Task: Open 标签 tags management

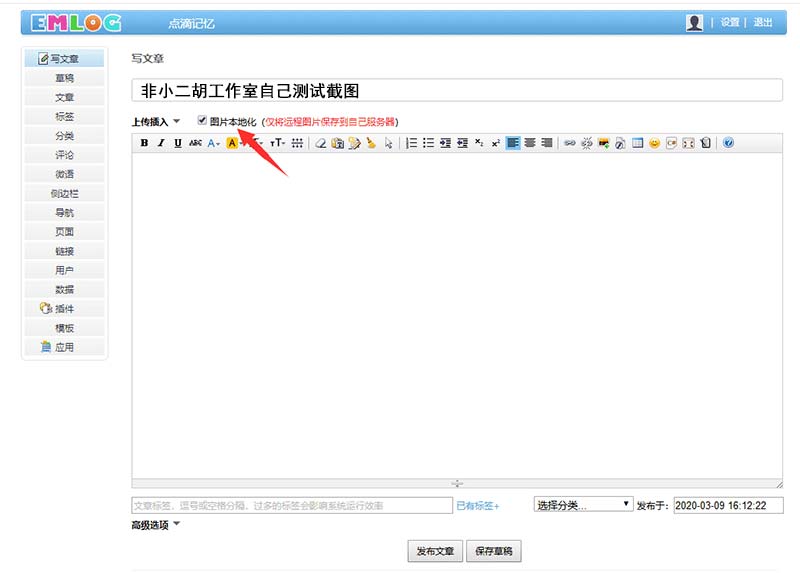Action: point(64,116)
